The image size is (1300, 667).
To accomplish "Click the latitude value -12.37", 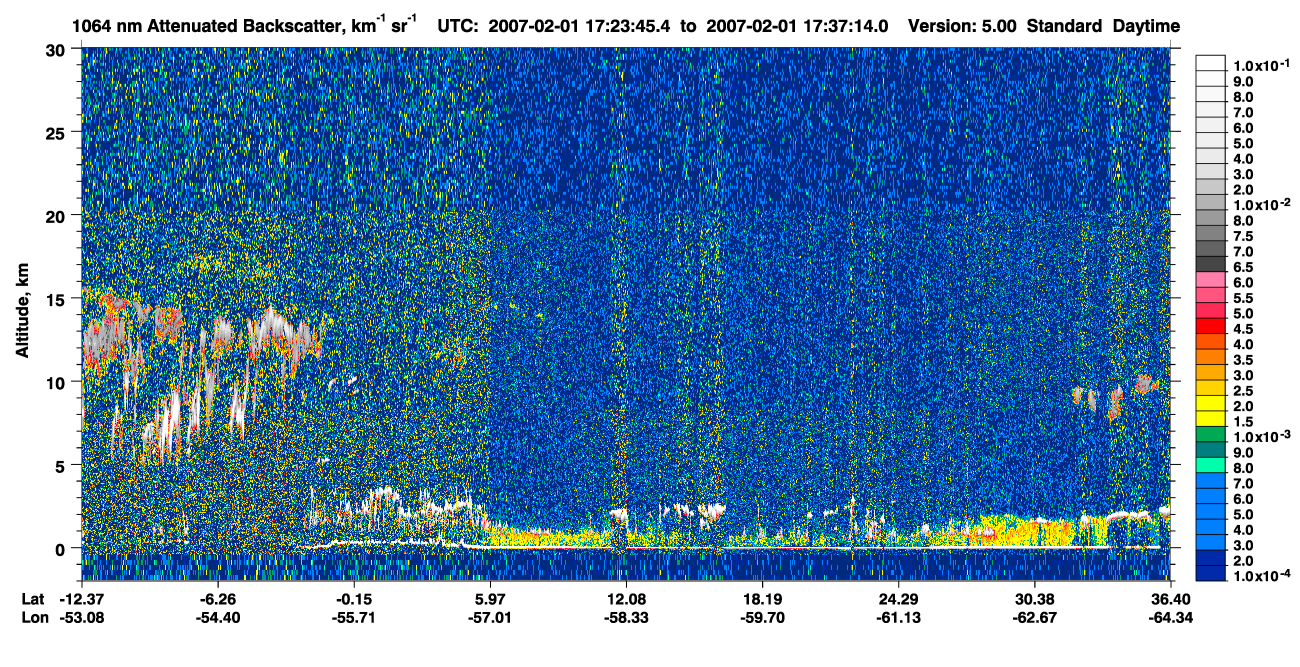I will [81, 599].
